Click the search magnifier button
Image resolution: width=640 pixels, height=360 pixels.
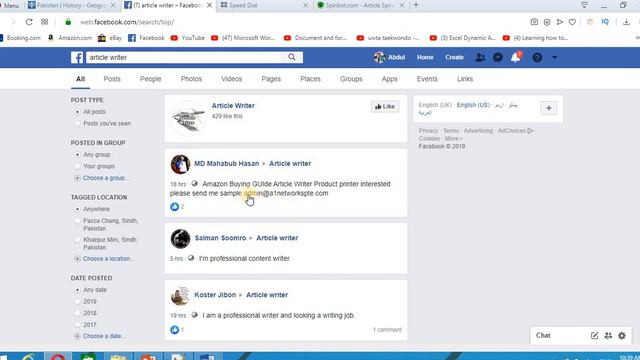pyautogui.click(x=291, y=57)
